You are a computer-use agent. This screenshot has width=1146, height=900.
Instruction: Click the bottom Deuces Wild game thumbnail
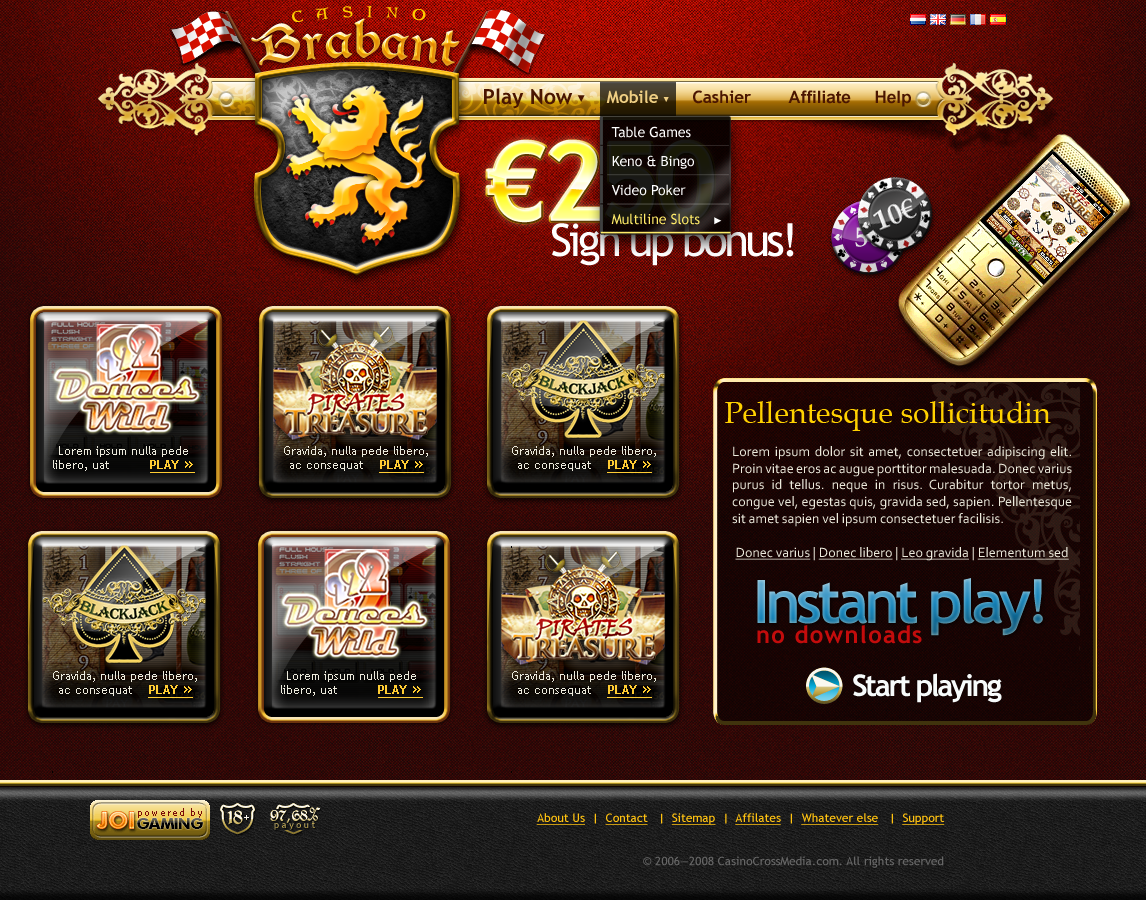[354, 627]
